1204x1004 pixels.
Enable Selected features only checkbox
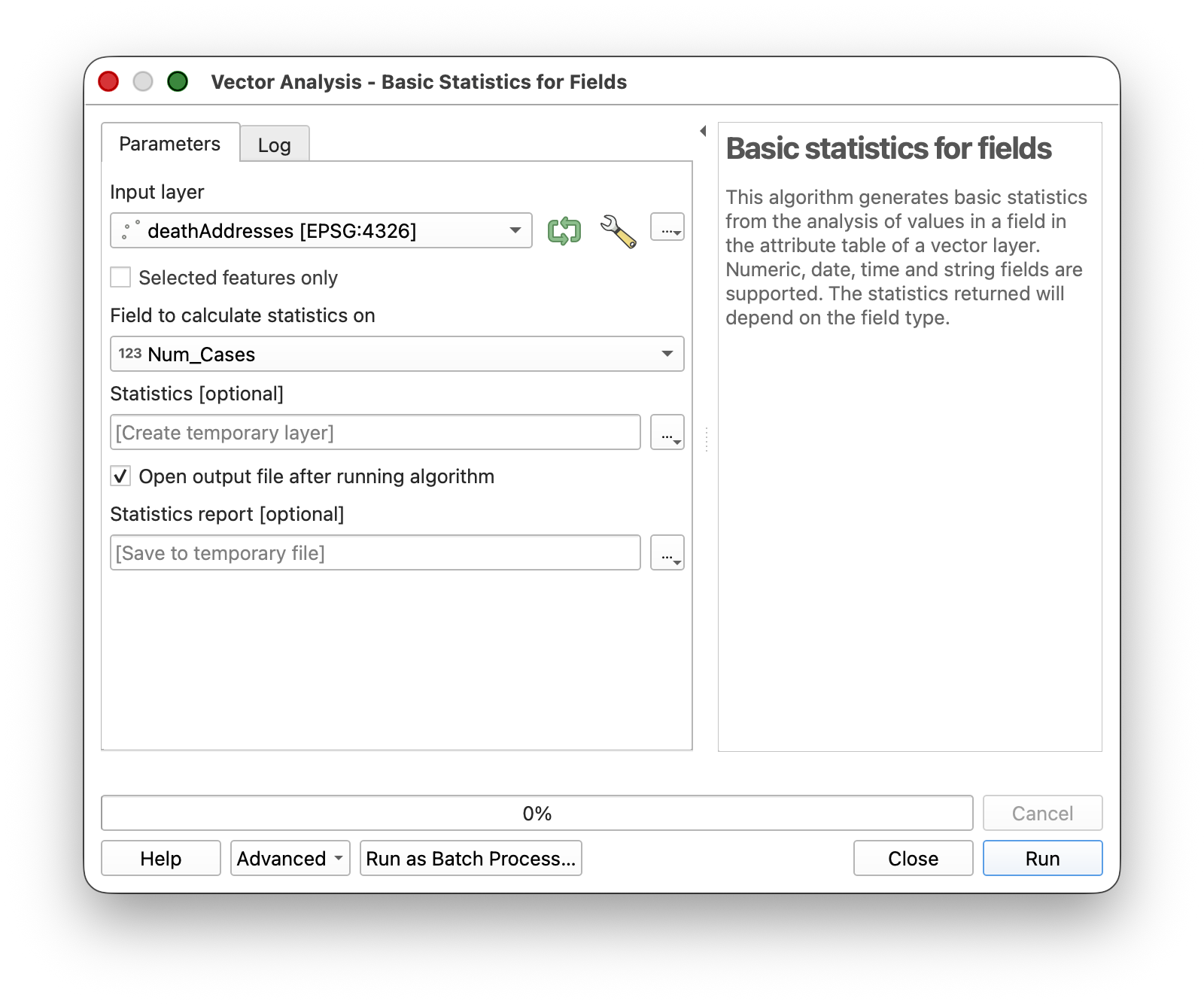(x=121, y=278)
